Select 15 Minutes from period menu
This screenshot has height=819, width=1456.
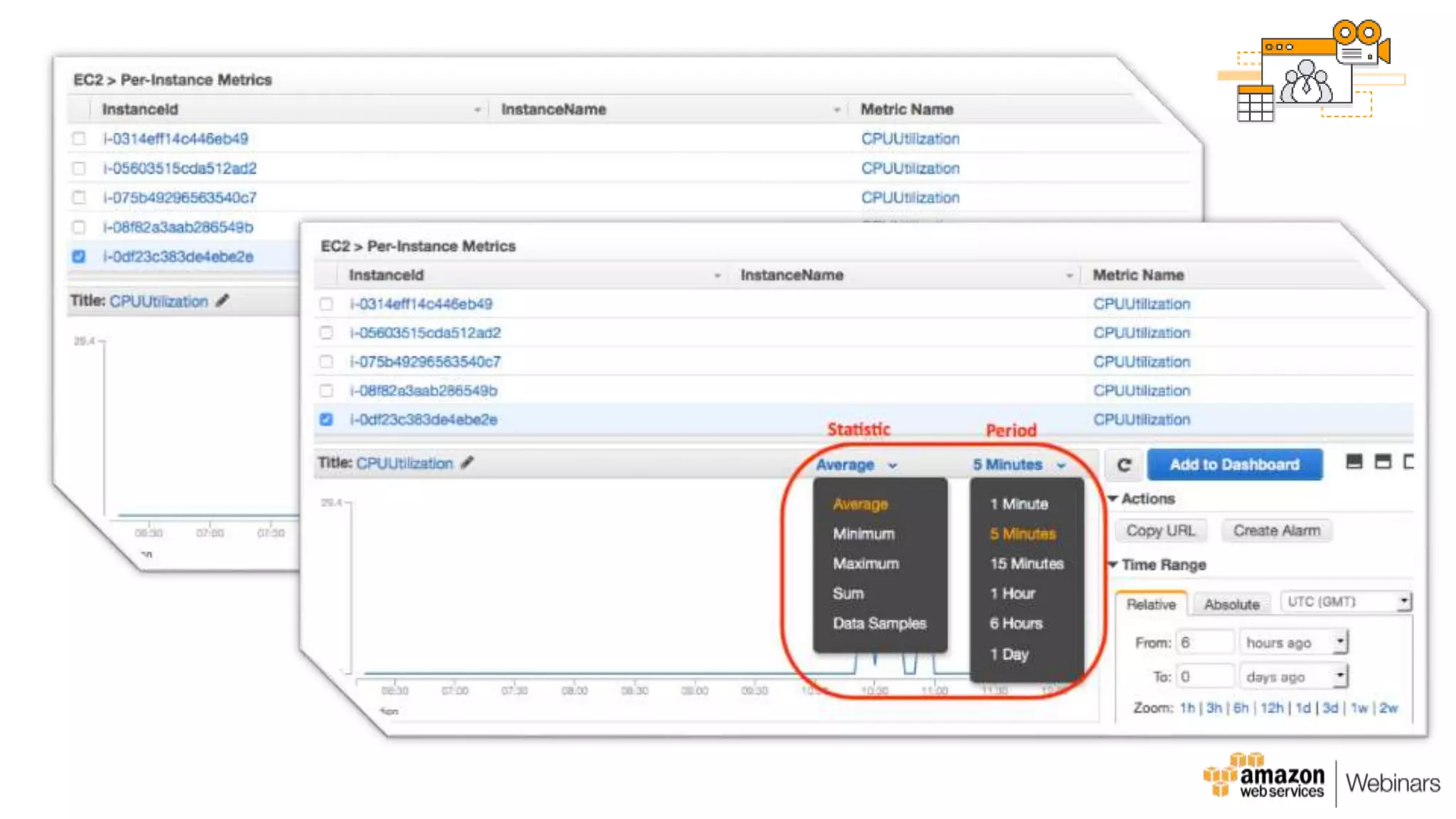[x=1027, y=564]
